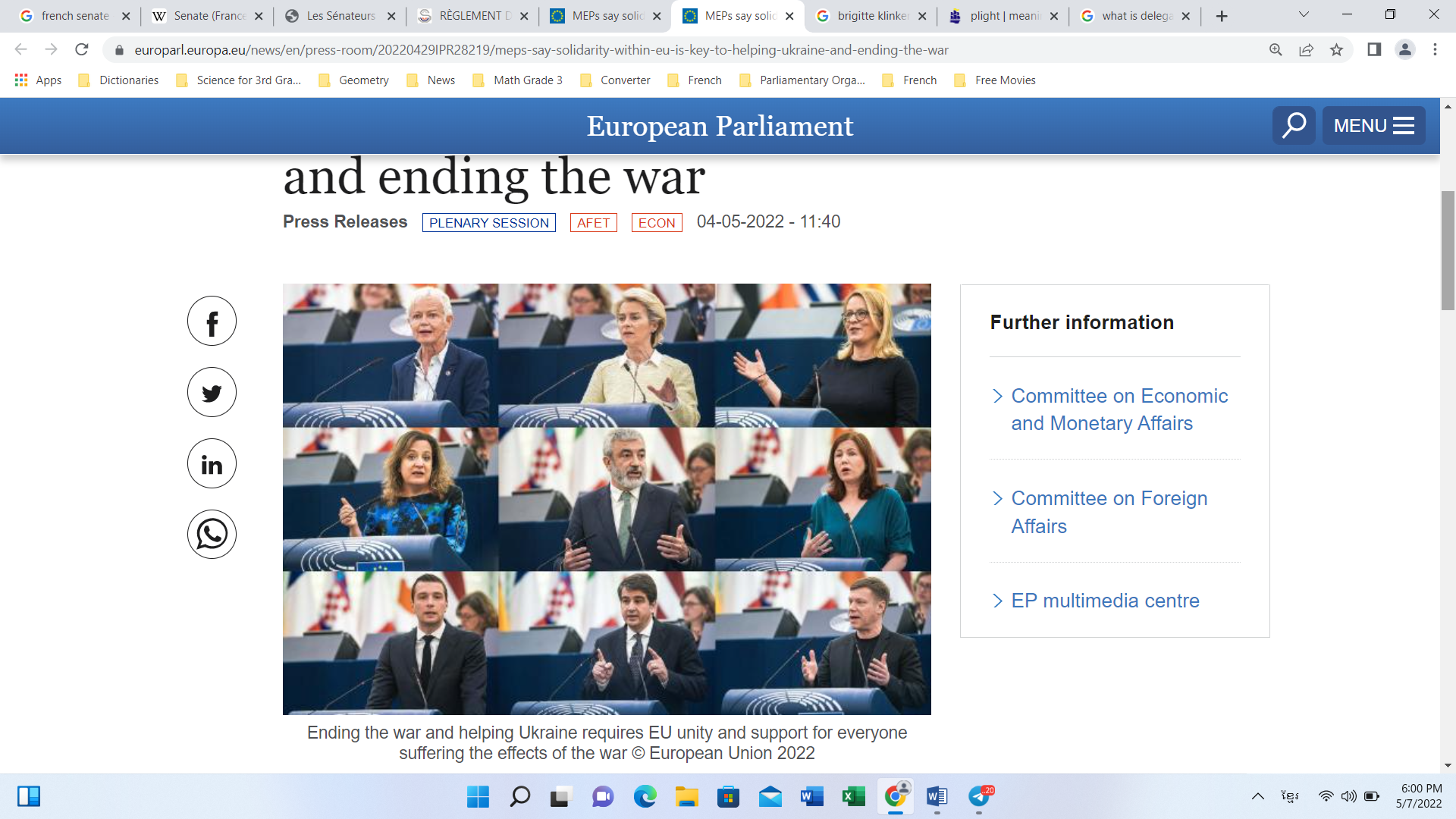This screenshot has height=819, width=1456.
Task: Bookmark this page with the star icon
Action: [x=1336, y=50]
